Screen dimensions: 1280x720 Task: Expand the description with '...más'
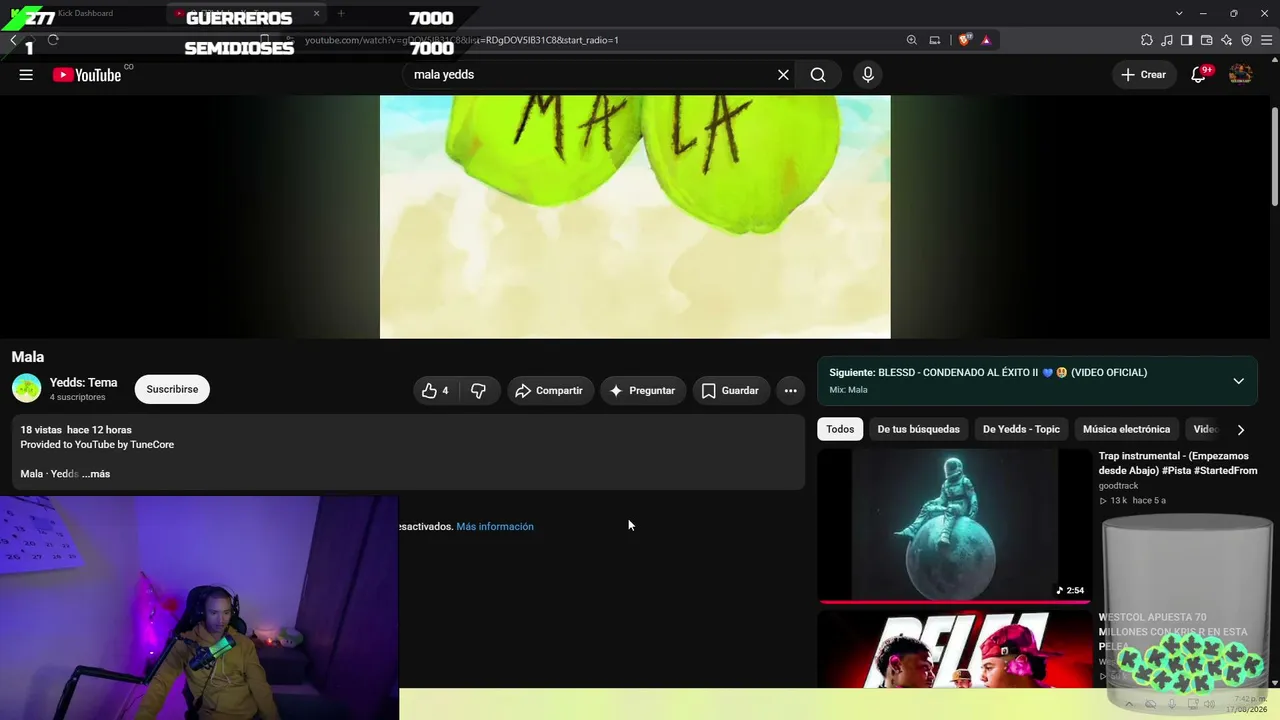(96, 474)
